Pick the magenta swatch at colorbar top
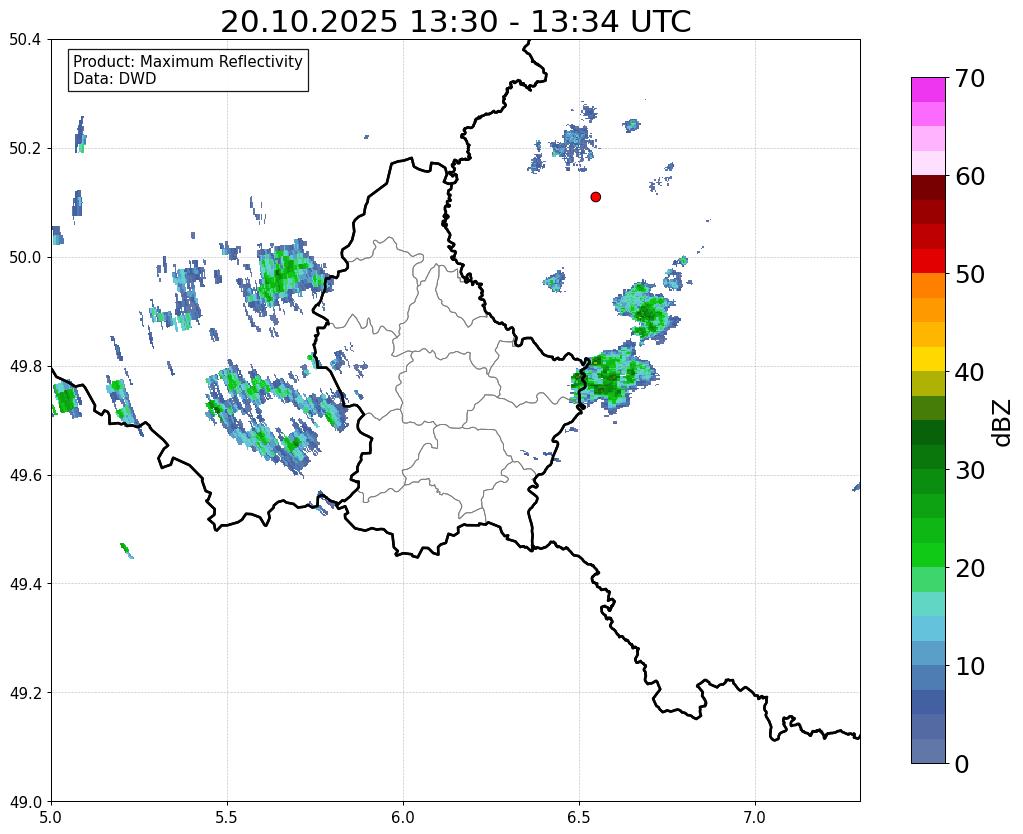 click(x=928, y=90)
